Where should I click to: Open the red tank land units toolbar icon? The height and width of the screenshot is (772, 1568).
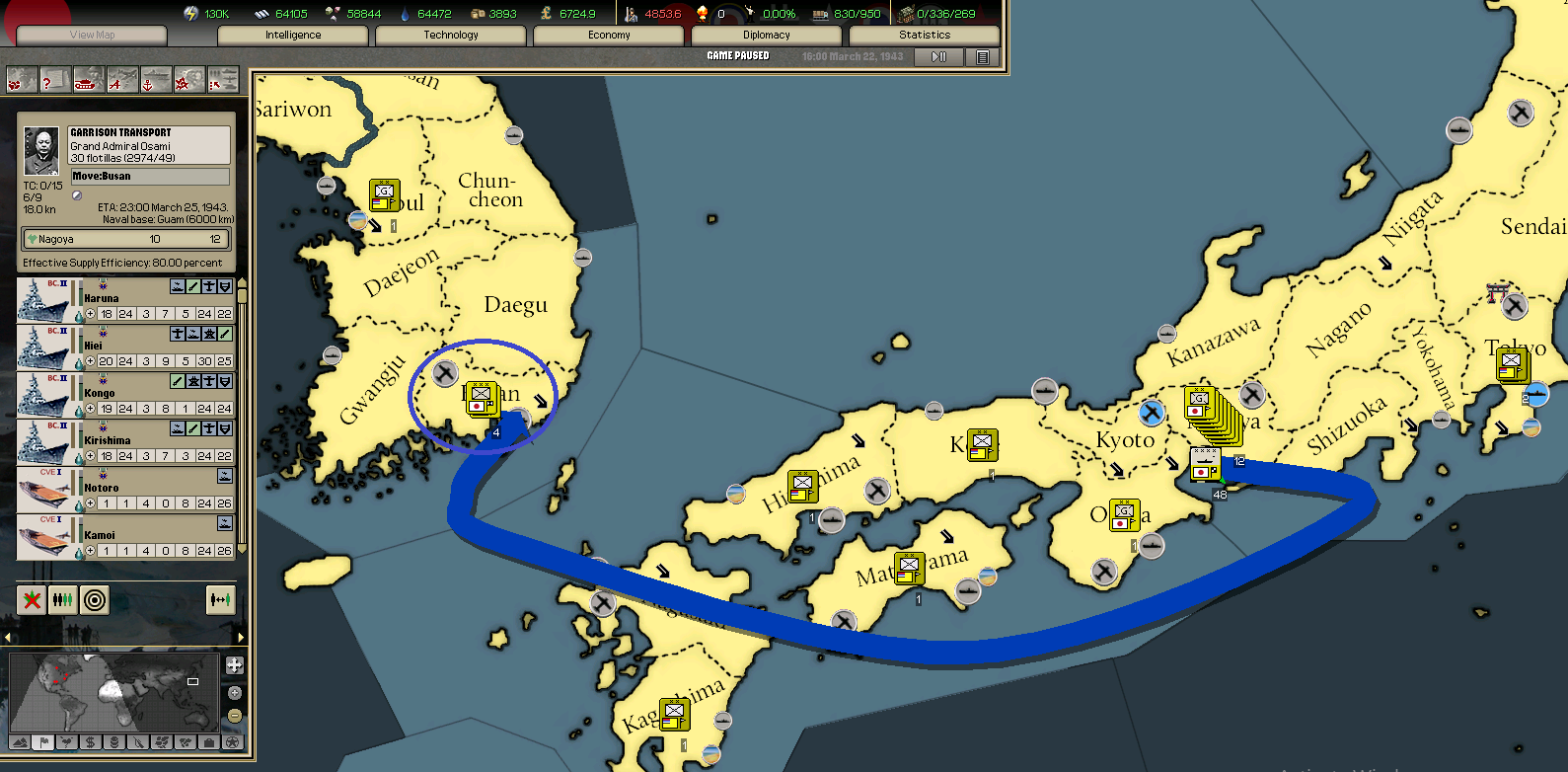click(89, 80)
